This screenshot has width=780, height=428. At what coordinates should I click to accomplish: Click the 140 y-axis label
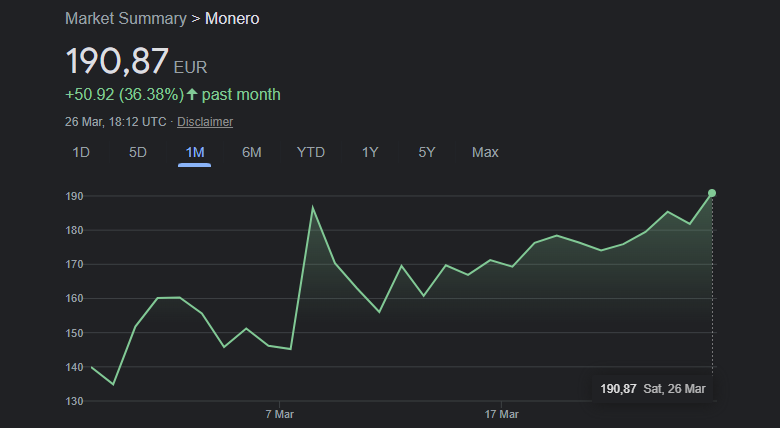74,367
